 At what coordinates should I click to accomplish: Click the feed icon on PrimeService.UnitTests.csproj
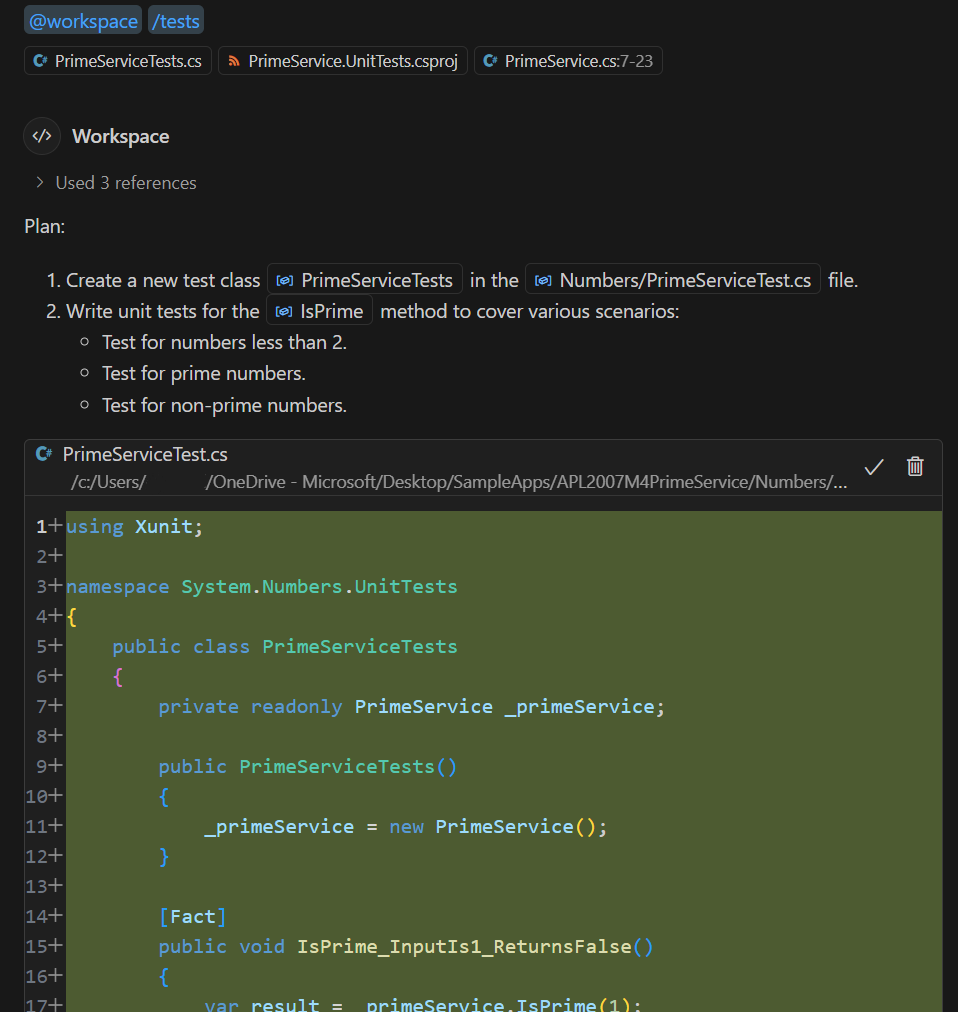234,60
